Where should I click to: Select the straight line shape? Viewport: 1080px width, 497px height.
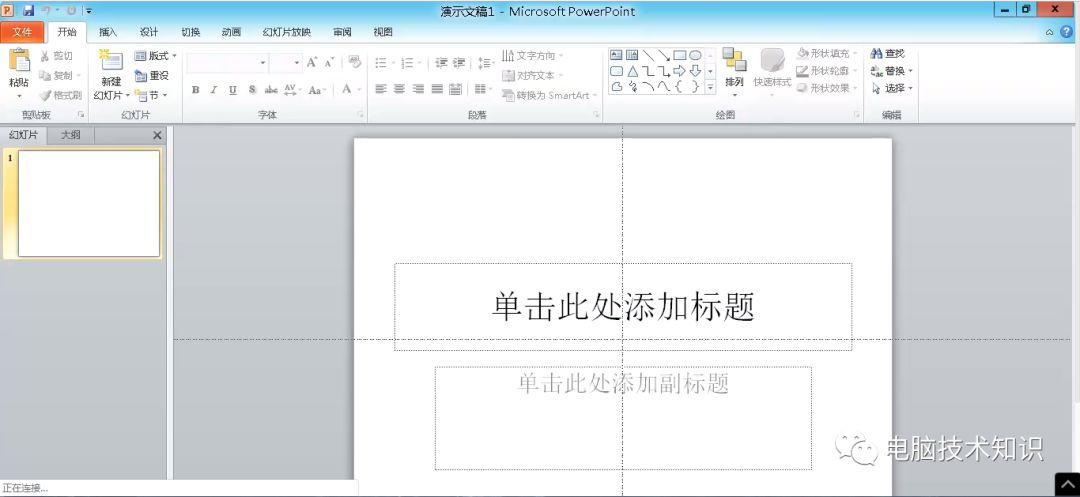point(648,55)
